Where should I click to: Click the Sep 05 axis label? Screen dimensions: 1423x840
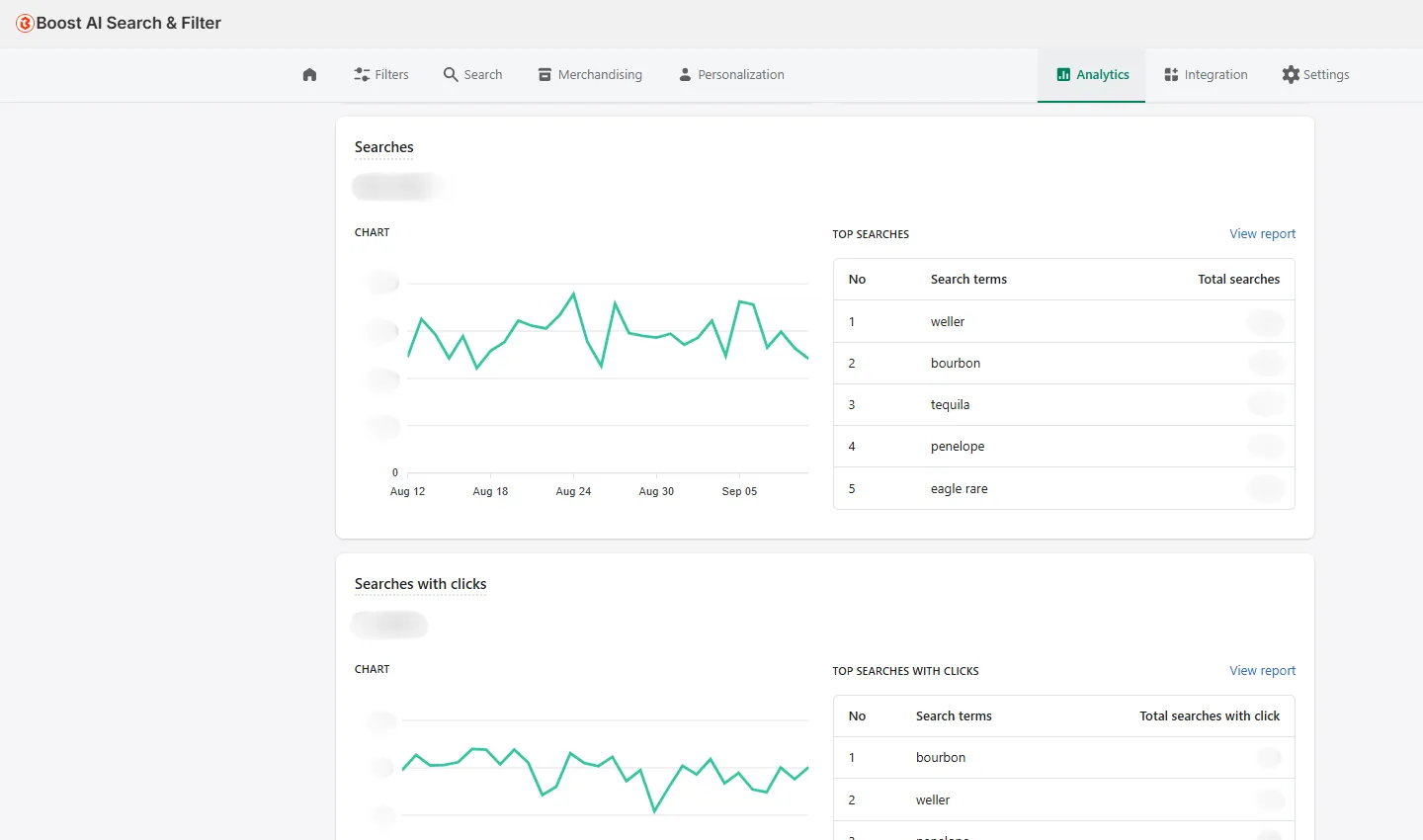pyautogui.click(x=739, y=491)
